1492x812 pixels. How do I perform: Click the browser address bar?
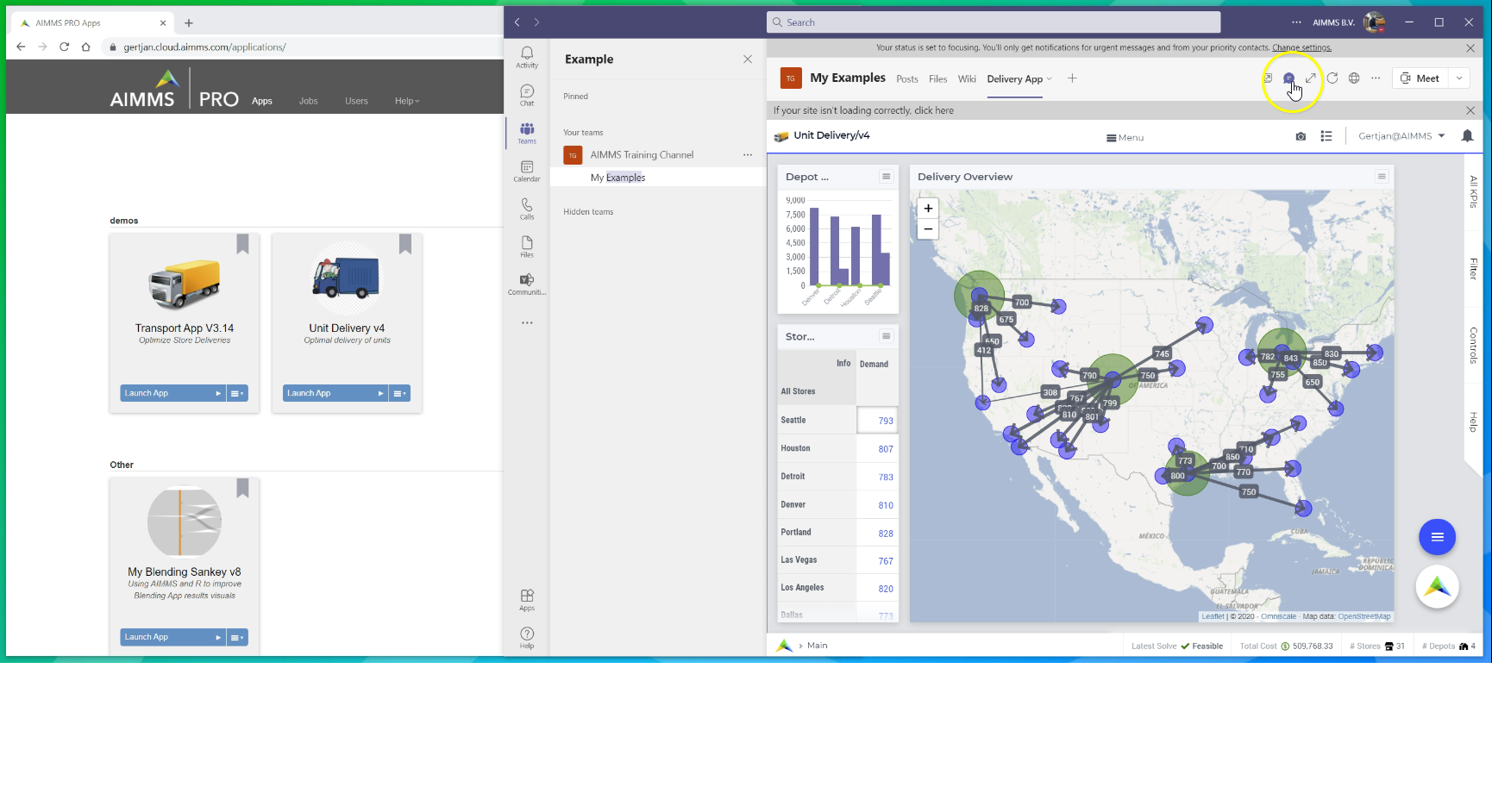click(302, 47)
